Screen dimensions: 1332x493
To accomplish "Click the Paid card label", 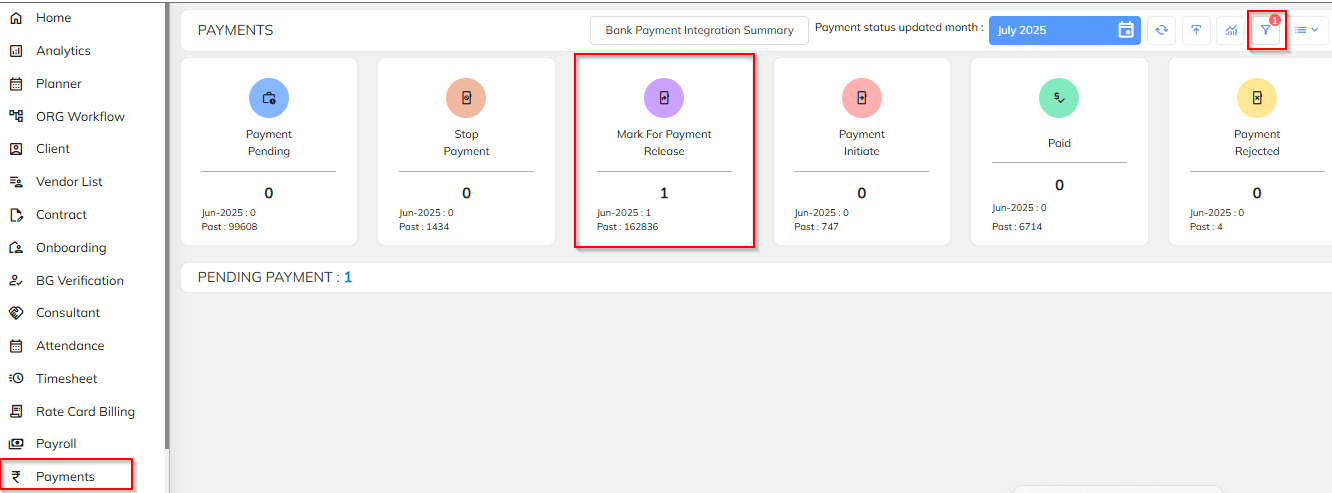I will point(1059,143).
